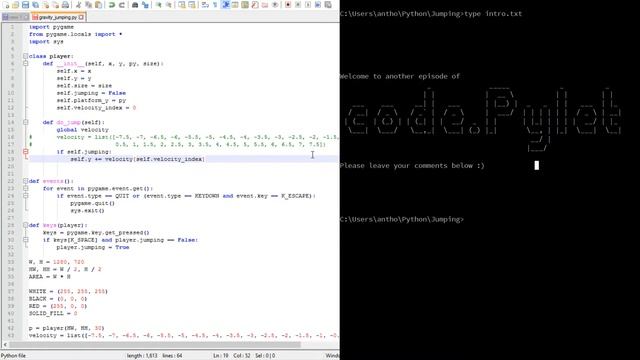The height and width of the screenshot is (360, 640).
Task: Toggle the highlighted Indent Guide icon
Action: tap(226, 5)
